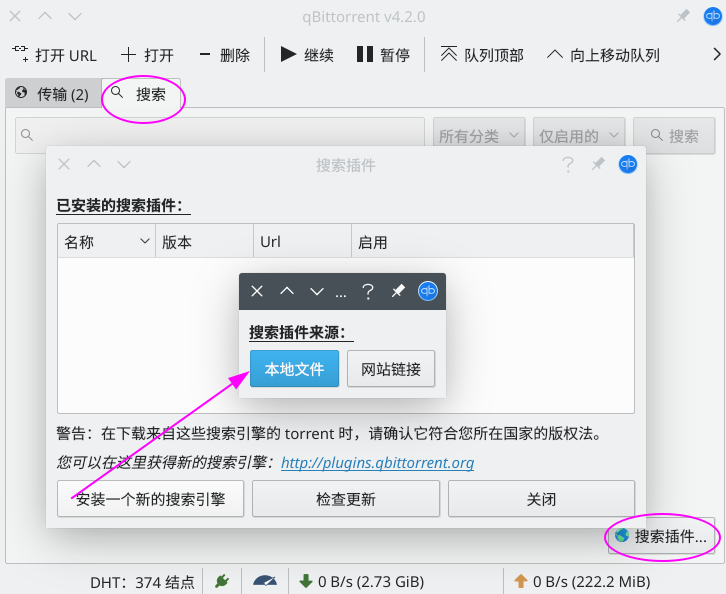Switch to the 传输 (2) tab

pos(52,95)
